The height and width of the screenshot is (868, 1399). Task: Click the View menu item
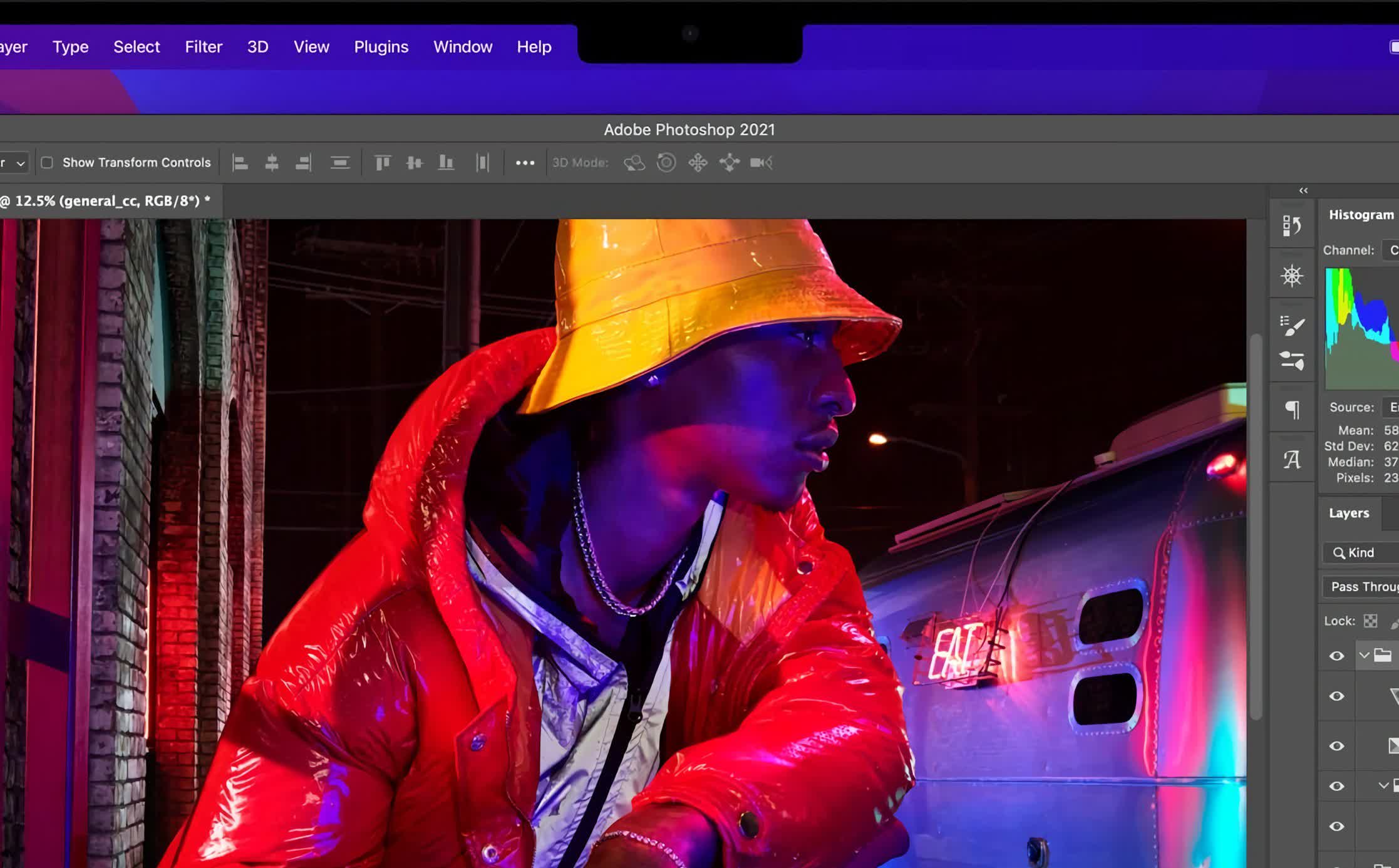pyautogui.click(x=311, y=47)
